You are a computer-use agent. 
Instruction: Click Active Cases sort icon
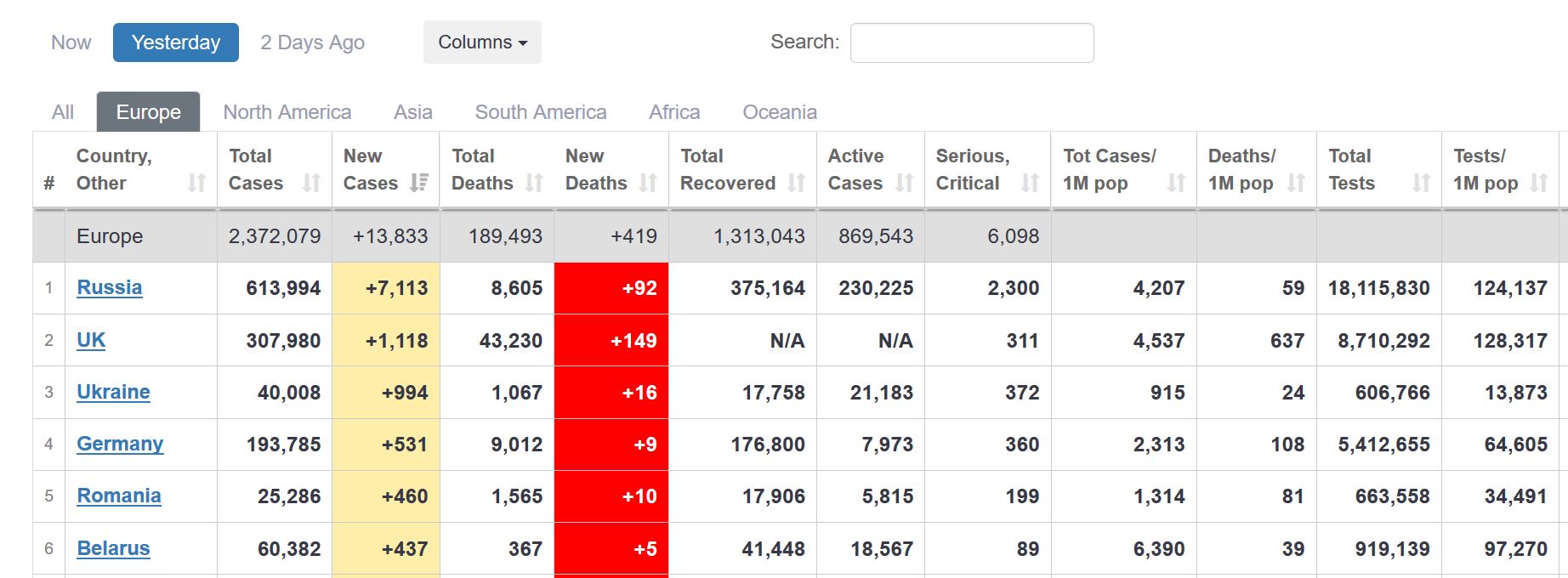pos(905,183)
